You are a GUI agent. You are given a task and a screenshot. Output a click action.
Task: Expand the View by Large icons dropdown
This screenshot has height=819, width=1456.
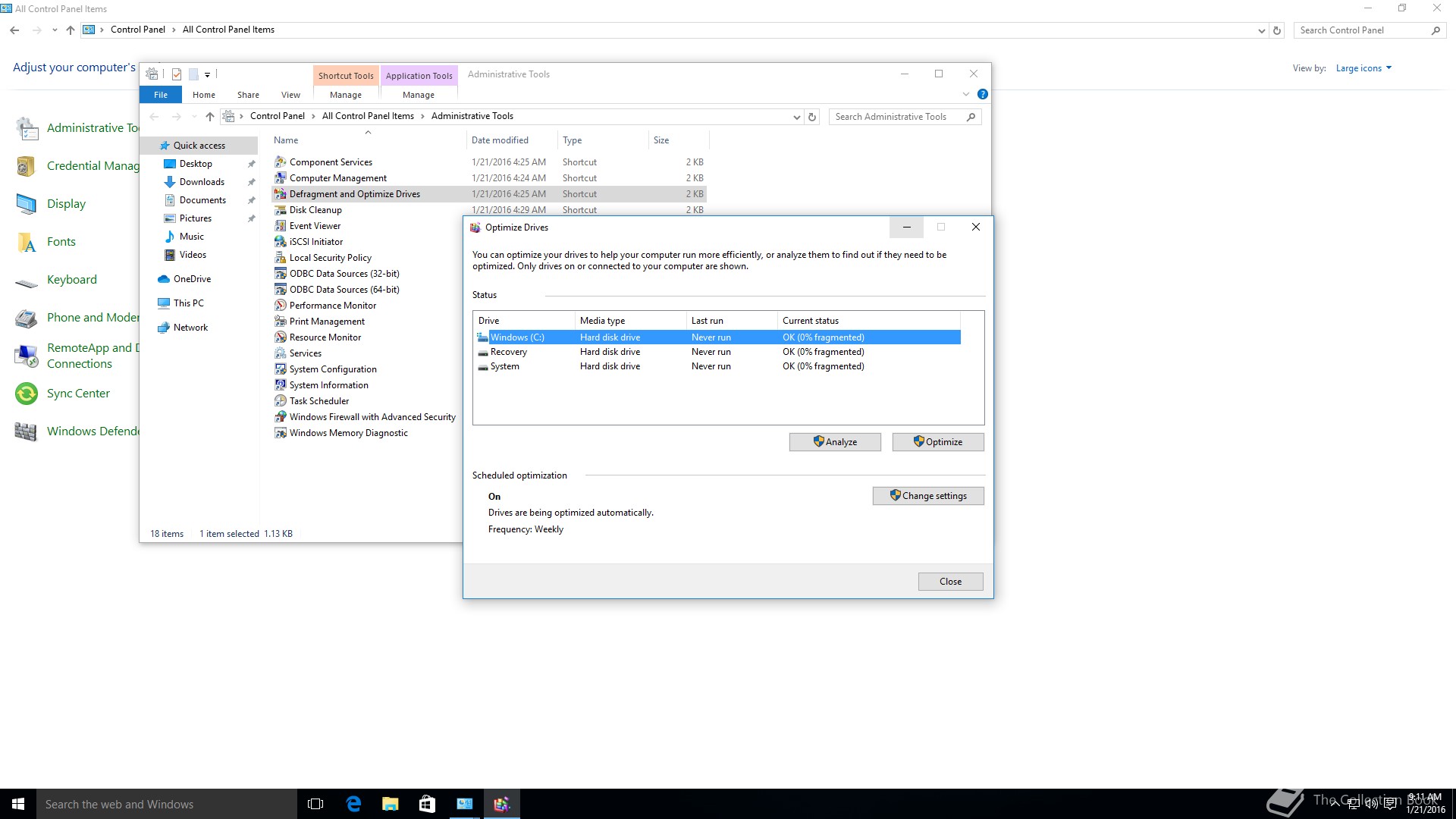click(x=1363, y=68)
